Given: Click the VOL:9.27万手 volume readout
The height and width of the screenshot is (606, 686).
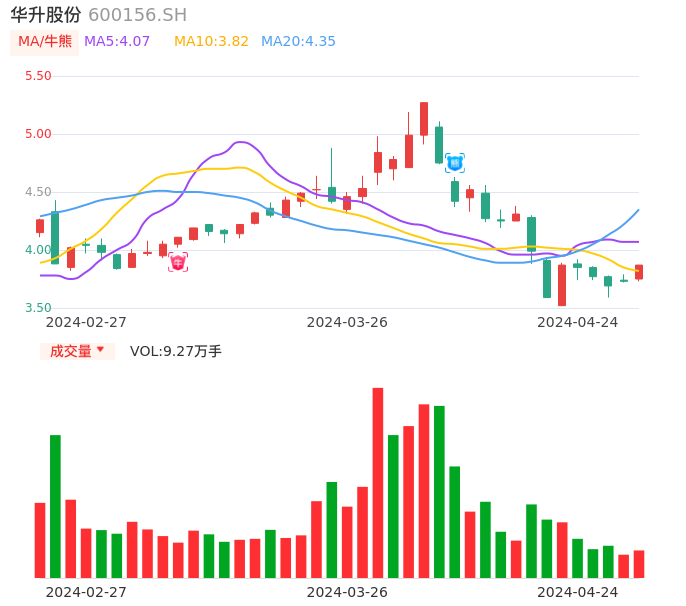Looking at the screenshot, I should click(x=176, y=351).
